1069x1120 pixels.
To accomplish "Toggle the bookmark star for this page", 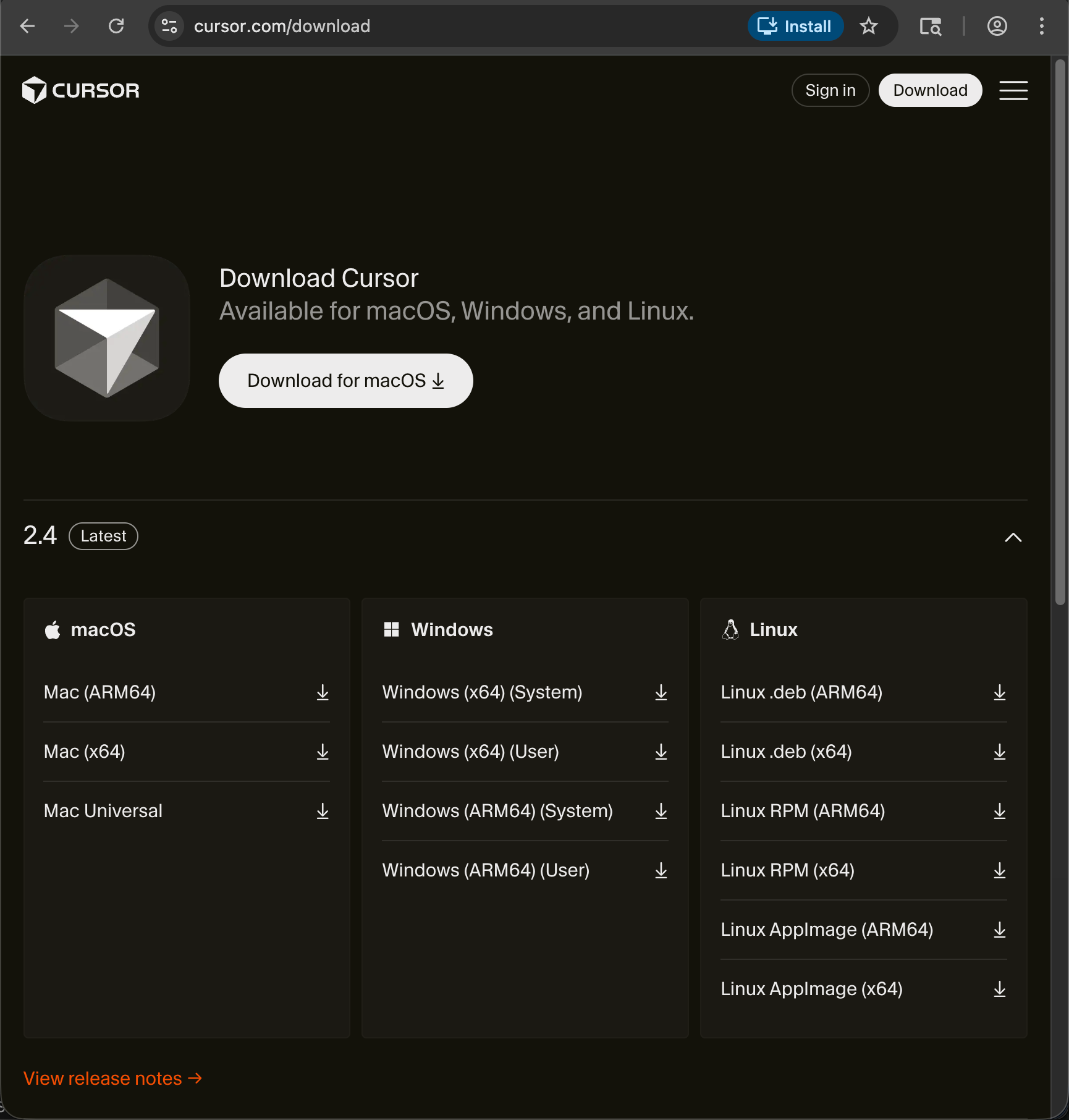I will (869, 26).
